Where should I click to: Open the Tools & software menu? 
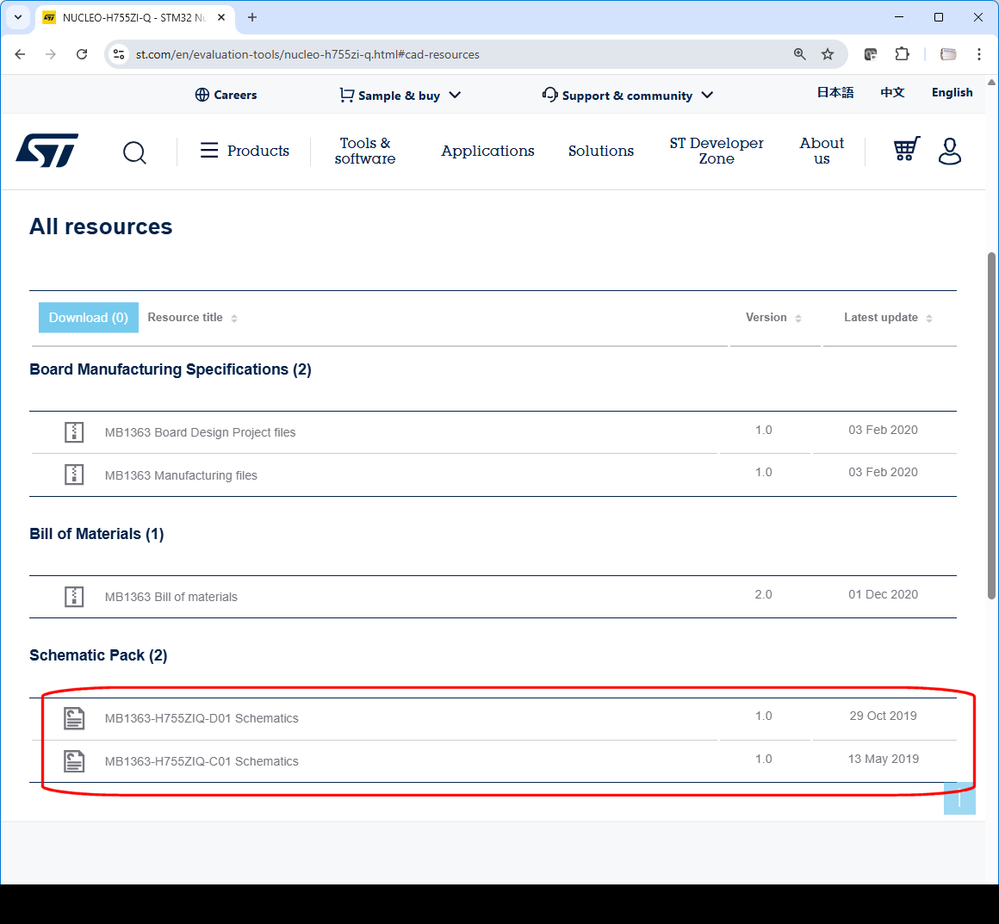tap(364, 151)
